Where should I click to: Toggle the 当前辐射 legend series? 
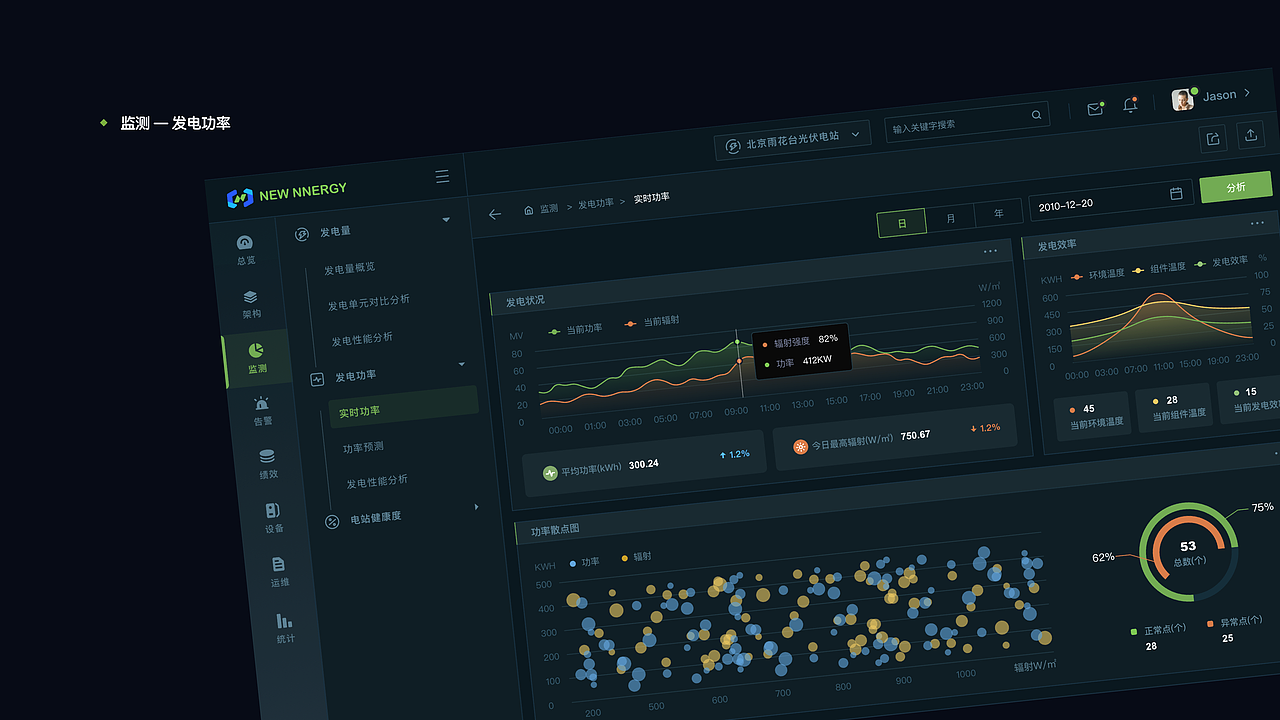click(x=651, y=322)
